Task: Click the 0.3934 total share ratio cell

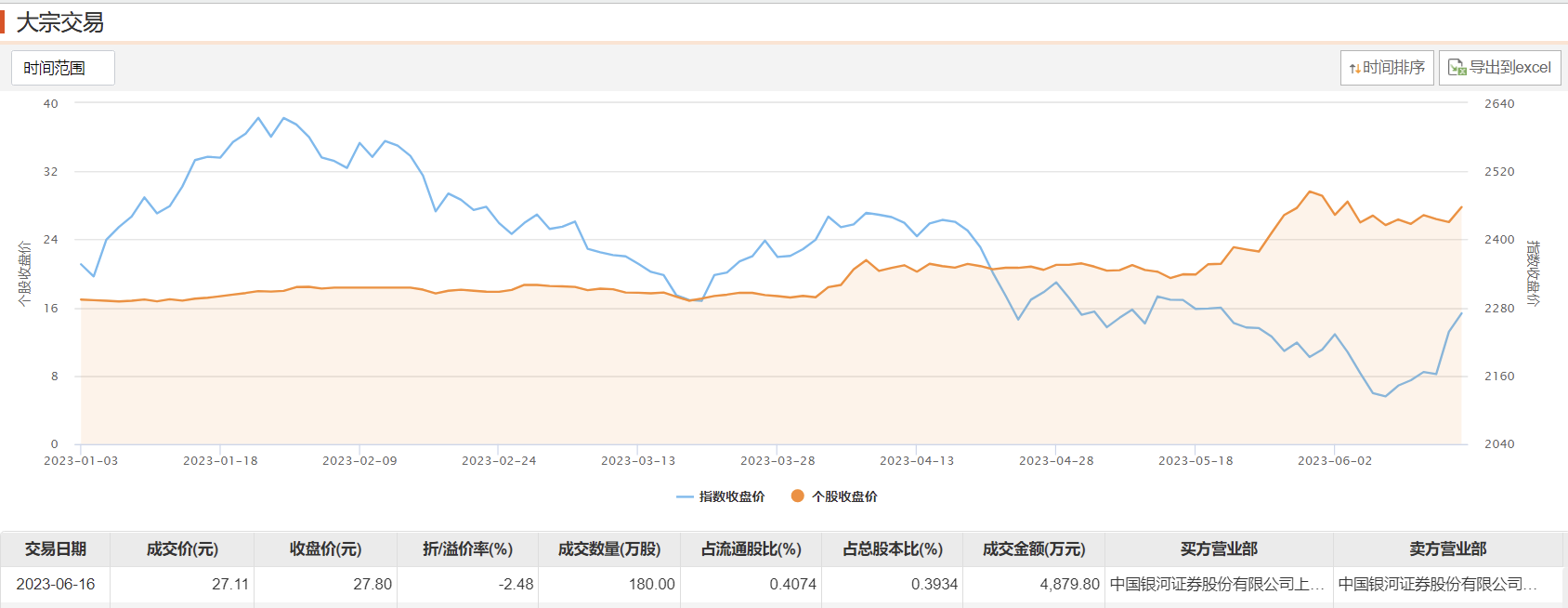Action: pyautogui.click(x=892, y=584)
